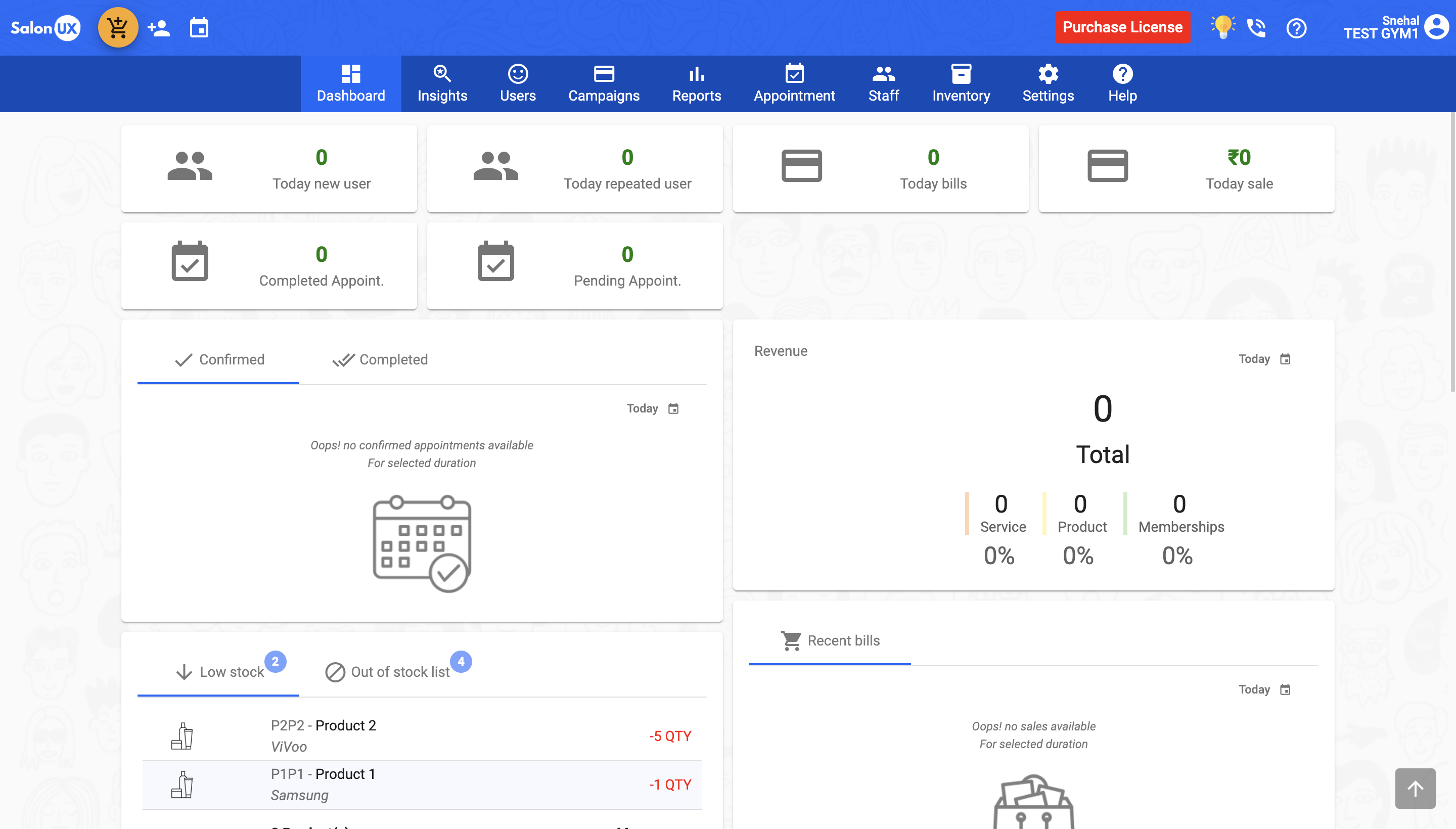Select the Product 2 ViVoo low stock item
The width and height of the screenshot is (1456, 829).
point(421,735)
